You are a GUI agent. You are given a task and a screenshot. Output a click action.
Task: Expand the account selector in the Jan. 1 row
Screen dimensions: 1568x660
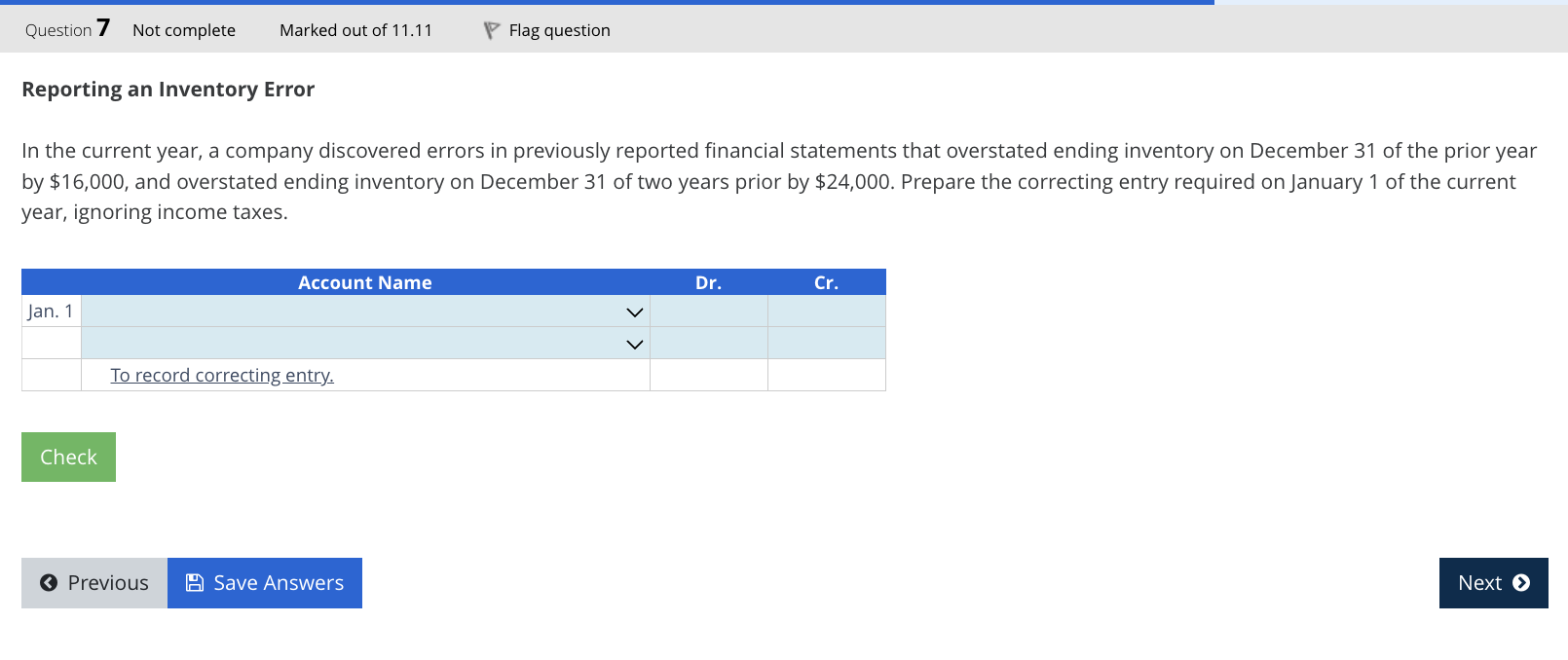634,312
